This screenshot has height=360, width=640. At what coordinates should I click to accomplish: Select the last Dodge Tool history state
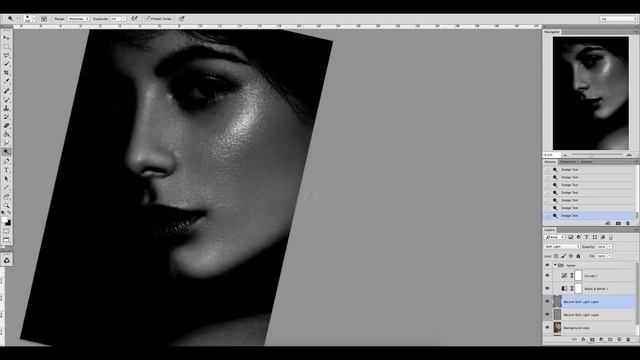589,216
